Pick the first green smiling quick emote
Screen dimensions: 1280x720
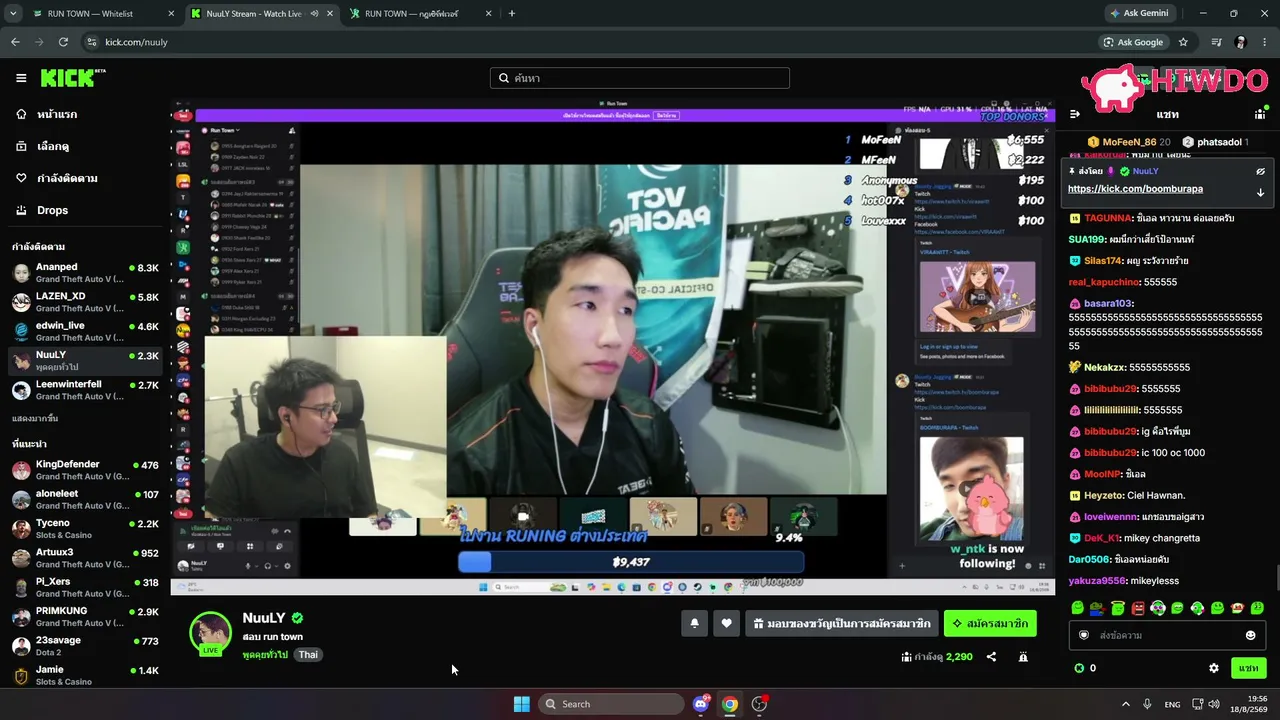click(x=1077, y=608)
